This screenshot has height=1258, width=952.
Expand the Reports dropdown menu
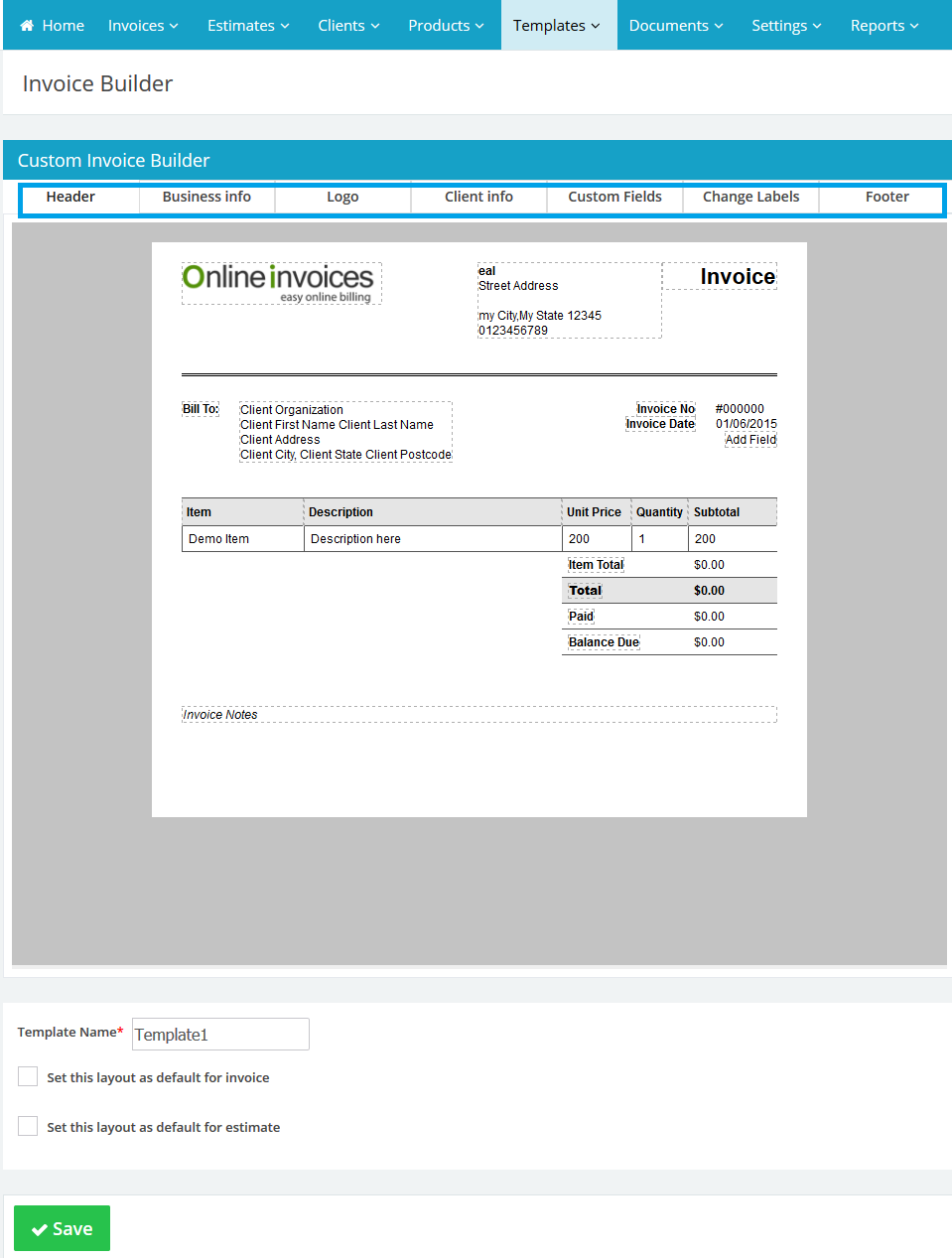[884, 26]
